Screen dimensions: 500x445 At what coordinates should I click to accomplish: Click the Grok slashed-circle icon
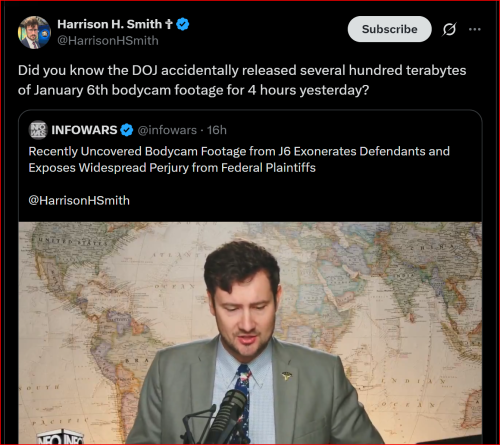[x=449, y=29]
